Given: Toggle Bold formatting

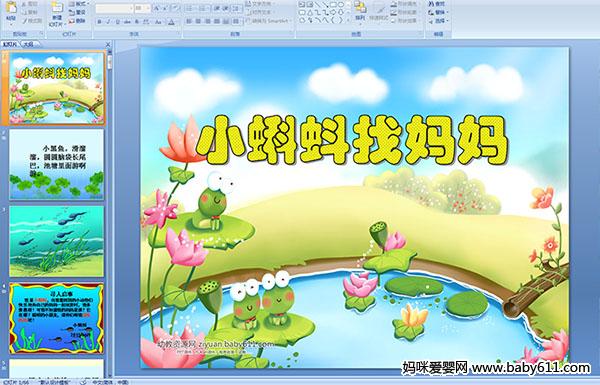Looking at the screenshot, I should [x=99, y=22].
